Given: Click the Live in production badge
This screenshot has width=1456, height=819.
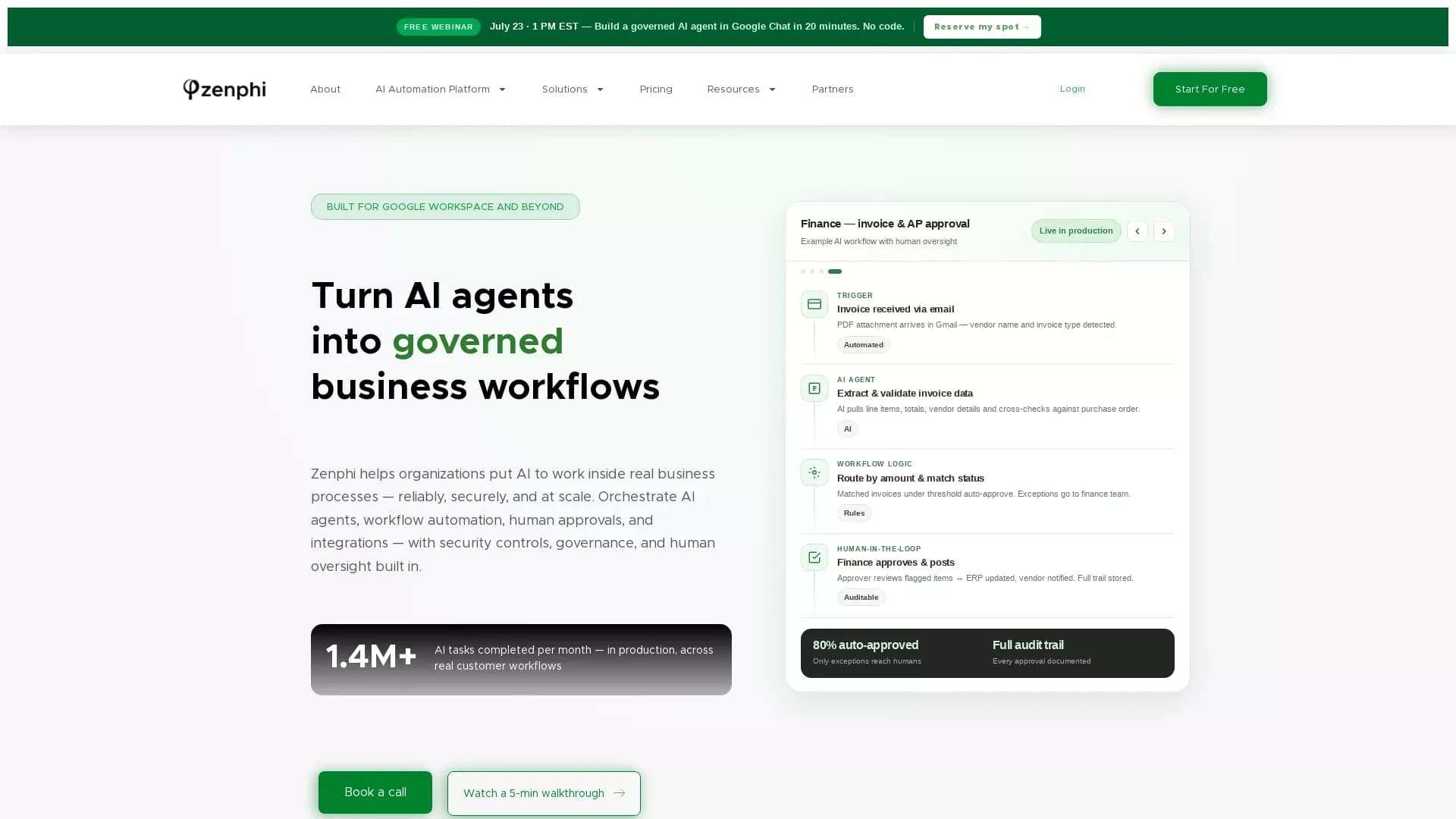Looking at the screenshot, I should [x=1076, y=231].
